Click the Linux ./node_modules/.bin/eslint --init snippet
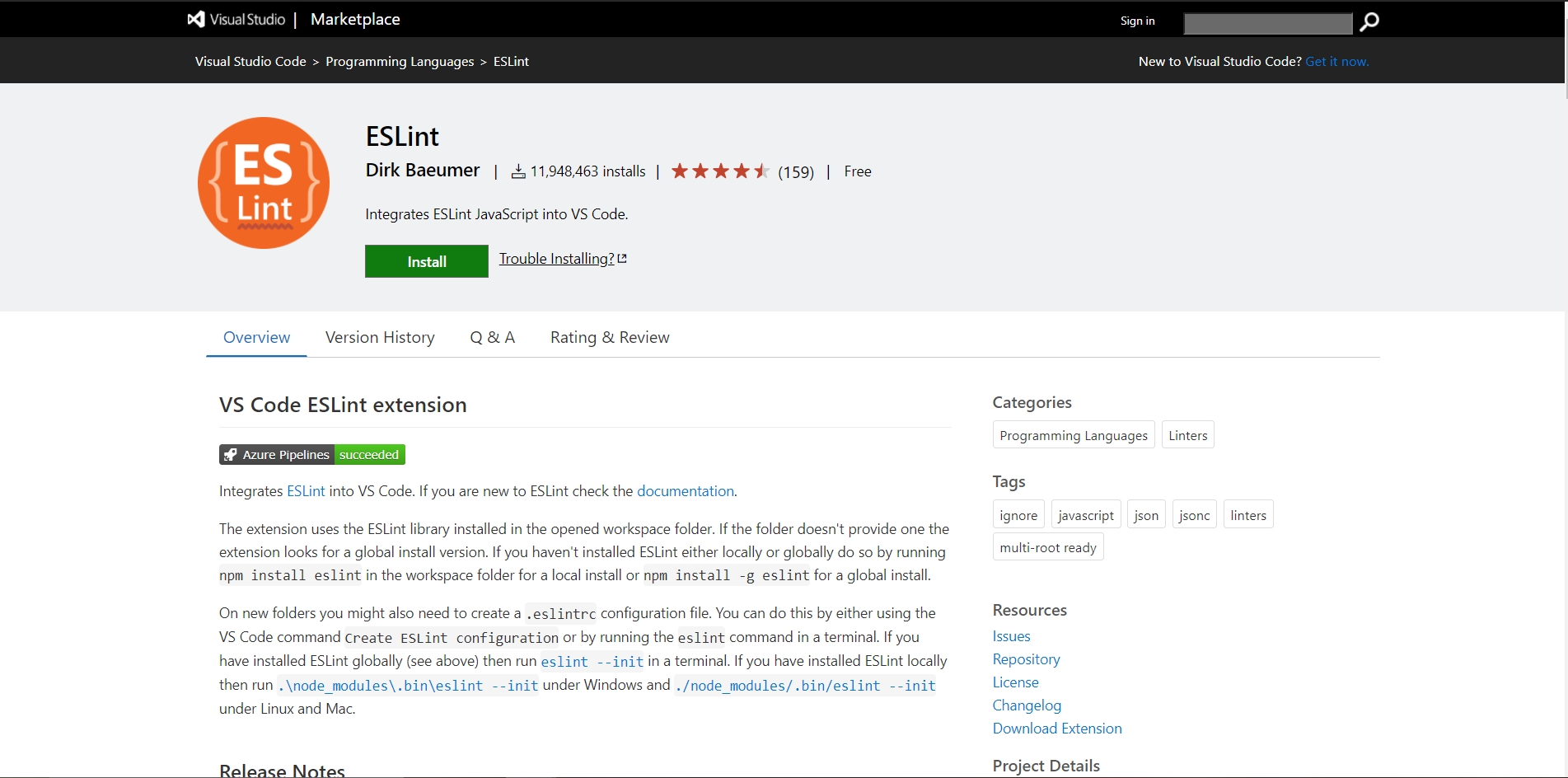1568x778 pixels. coord(805,686)
